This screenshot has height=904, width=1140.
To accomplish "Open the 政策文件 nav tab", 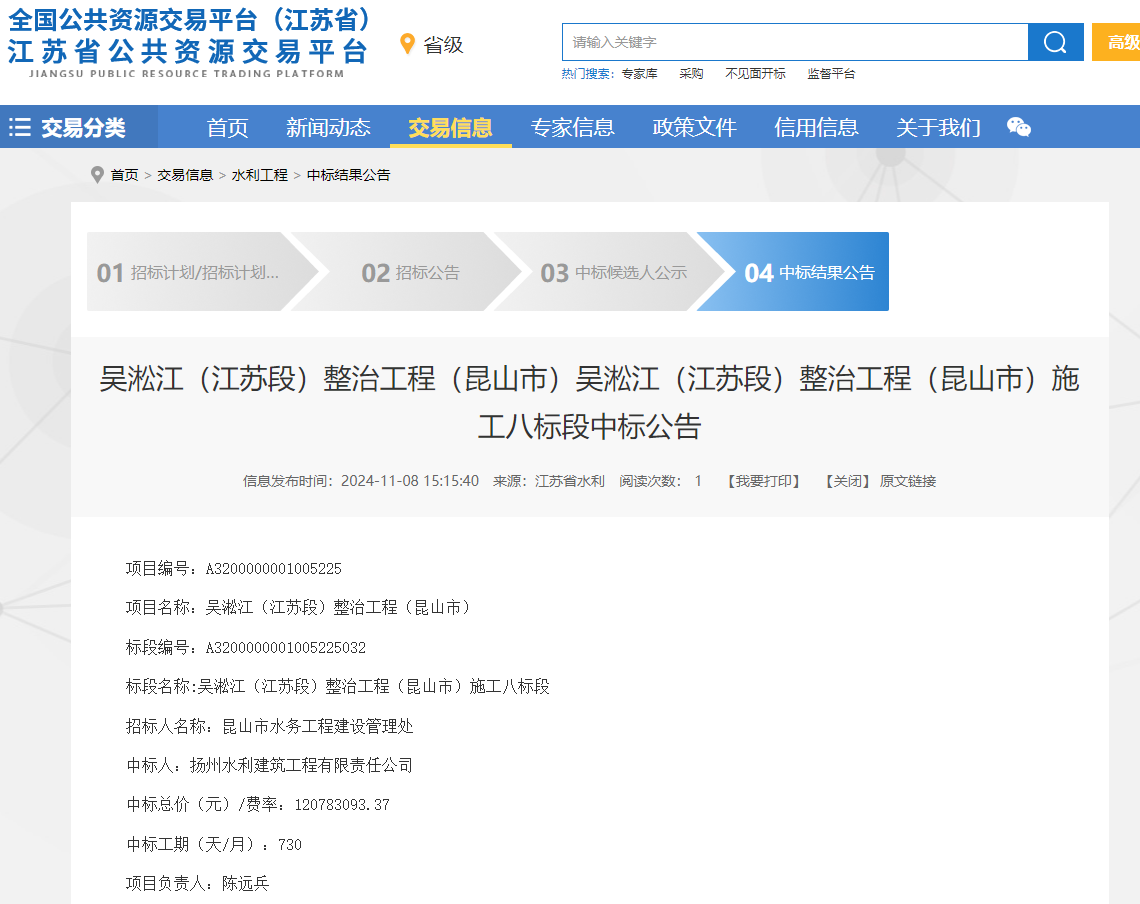I will pos(694,127).
